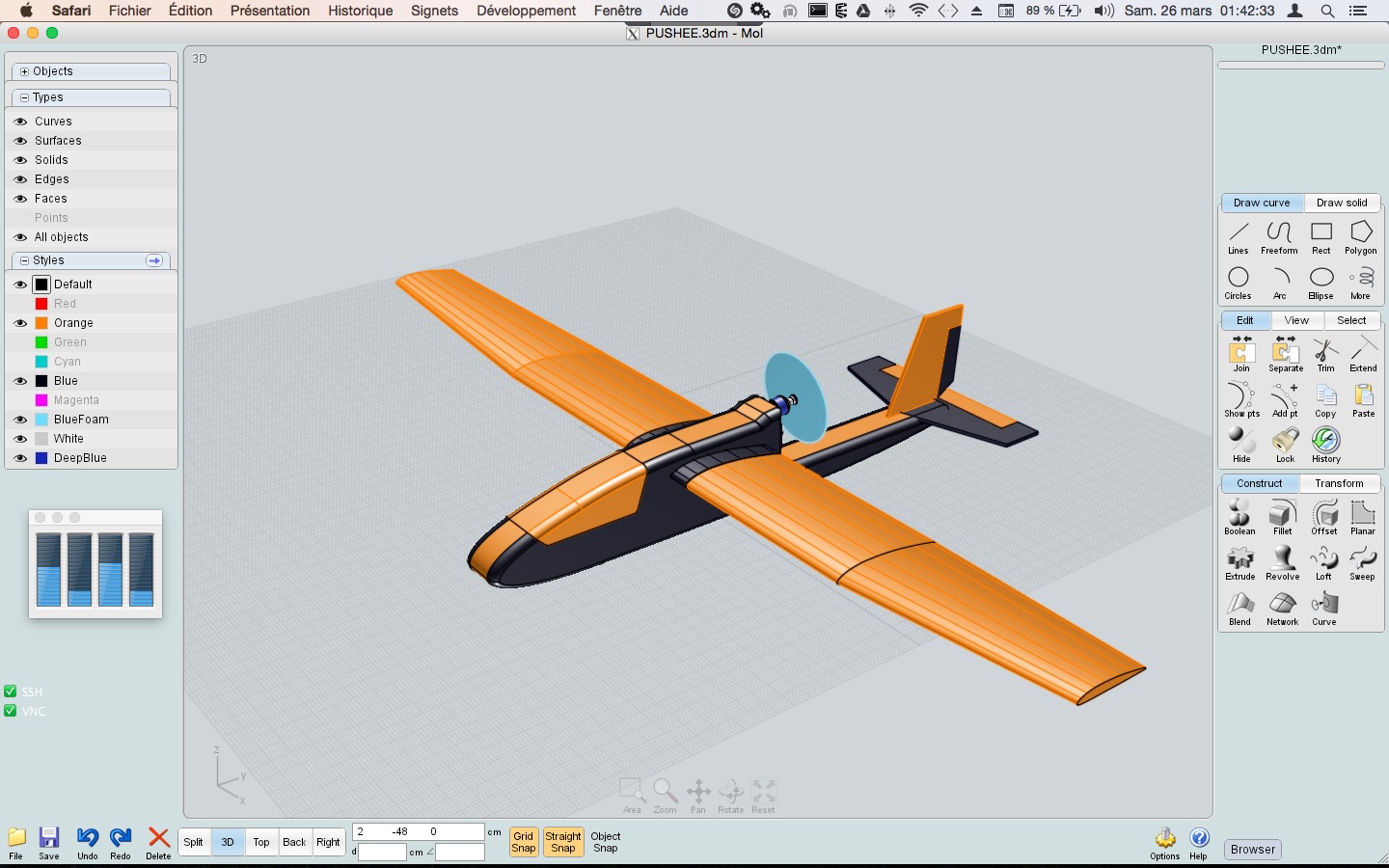This screenshot has height=868, width=1389.
Task: Click the Trim scissors tool
Action: tap(1325, 351)
